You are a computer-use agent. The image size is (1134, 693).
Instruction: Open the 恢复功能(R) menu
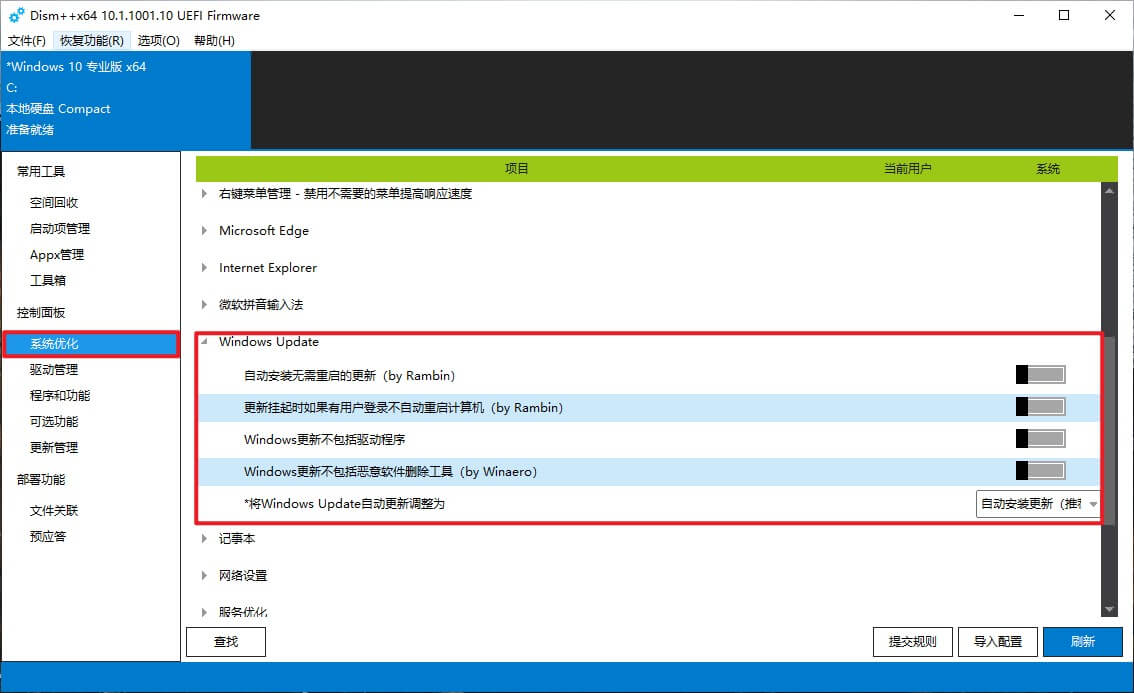point(92,41)
